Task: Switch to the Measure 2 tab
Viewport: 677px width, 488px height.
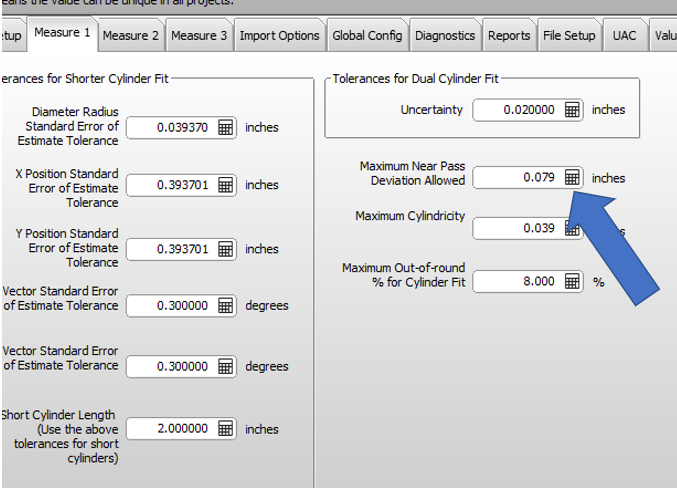Action: 131,36
